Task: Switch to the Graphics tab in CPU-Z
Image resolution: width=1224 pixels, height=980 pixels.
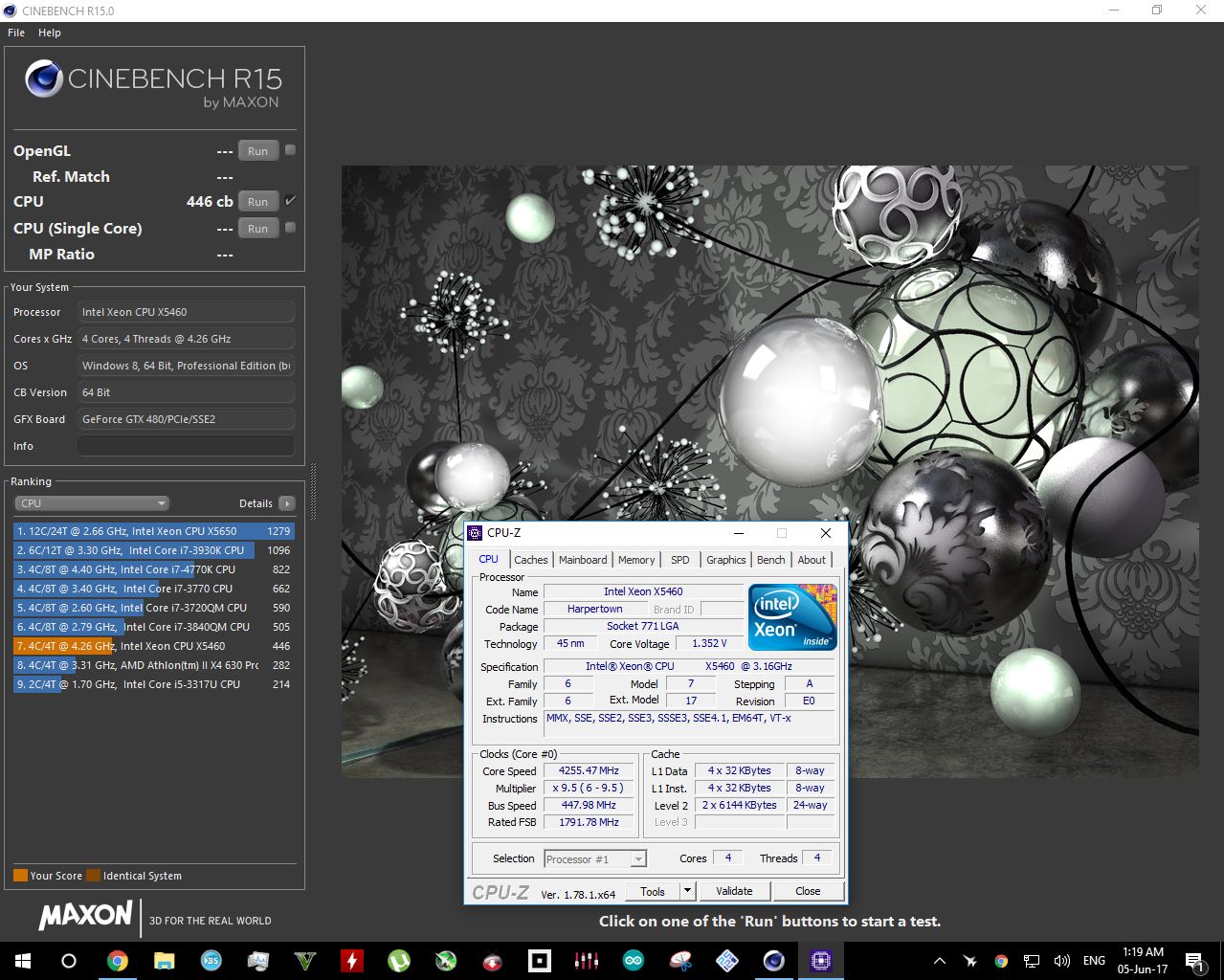Action: [726, 560]
